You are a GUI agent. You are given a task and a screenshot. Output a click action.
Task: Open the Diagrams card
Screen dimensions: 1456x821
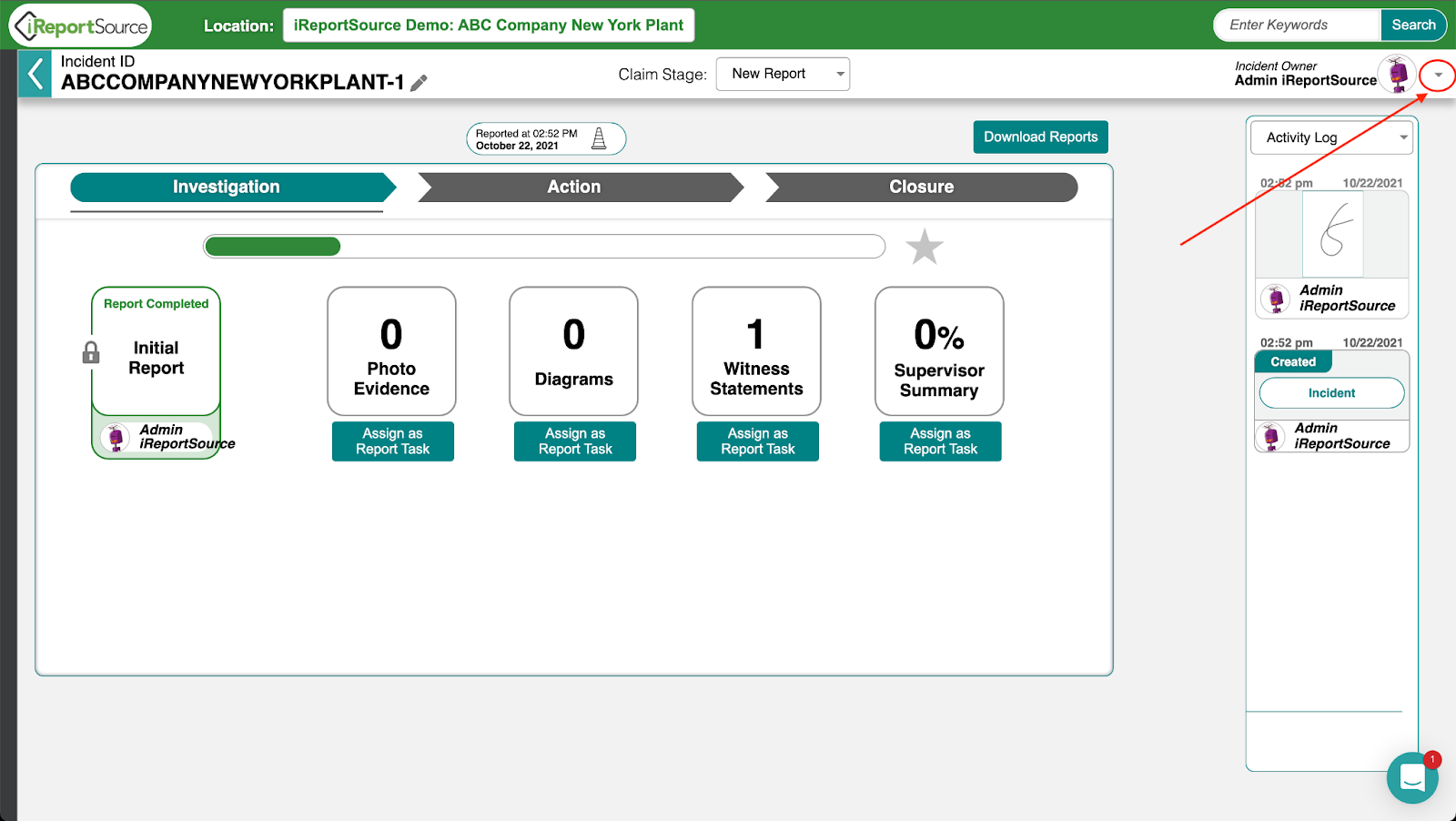574,351
